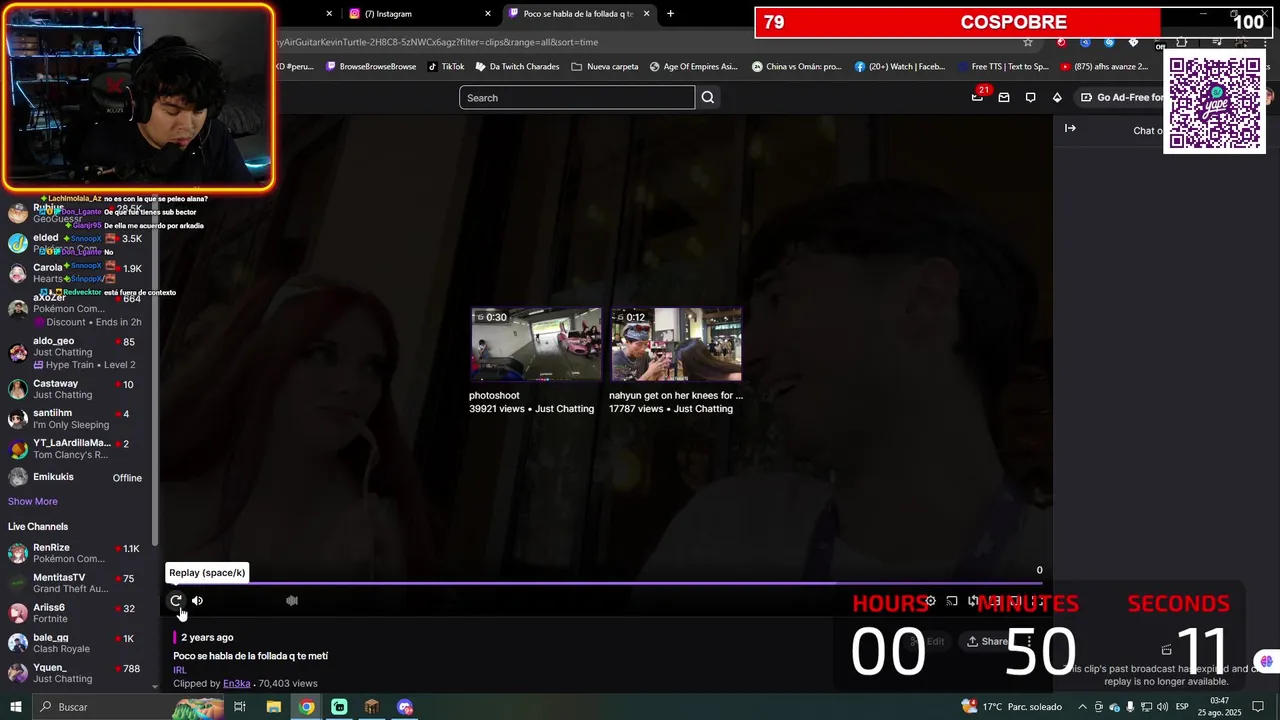
Task: Open the Facebook Watch bookmark
Action: tap(899, 67)
